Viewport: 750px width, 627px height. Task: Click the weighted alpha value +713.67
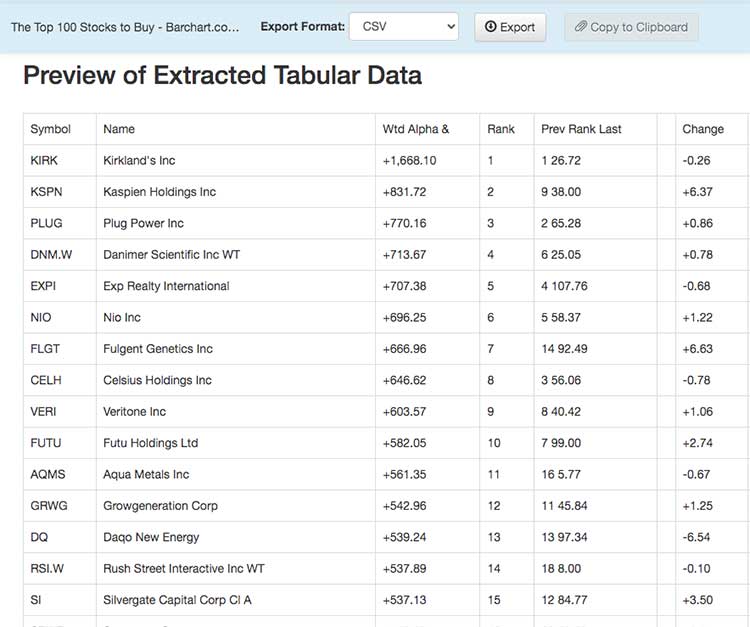tap(404, 255)
